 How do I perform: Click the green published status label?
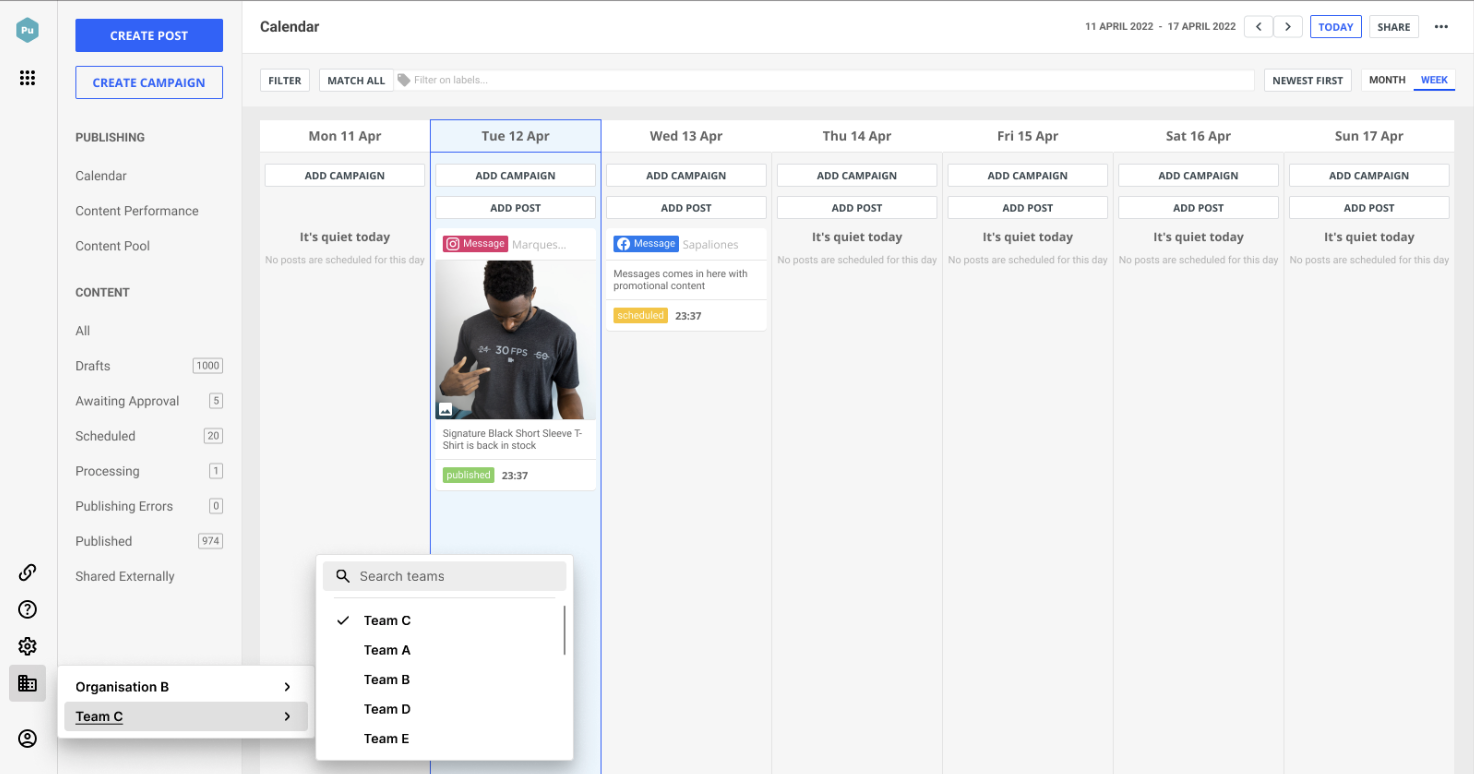click(469, 475)
